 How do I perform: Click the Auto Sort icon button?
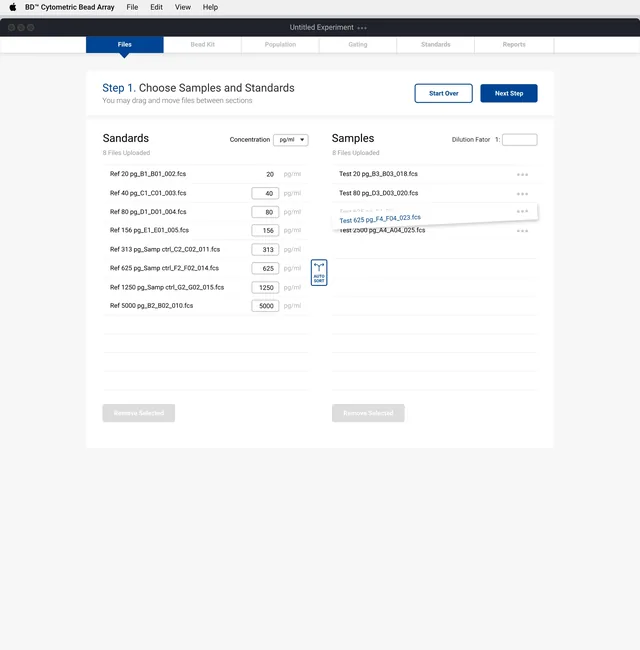[x=319, y=272]
